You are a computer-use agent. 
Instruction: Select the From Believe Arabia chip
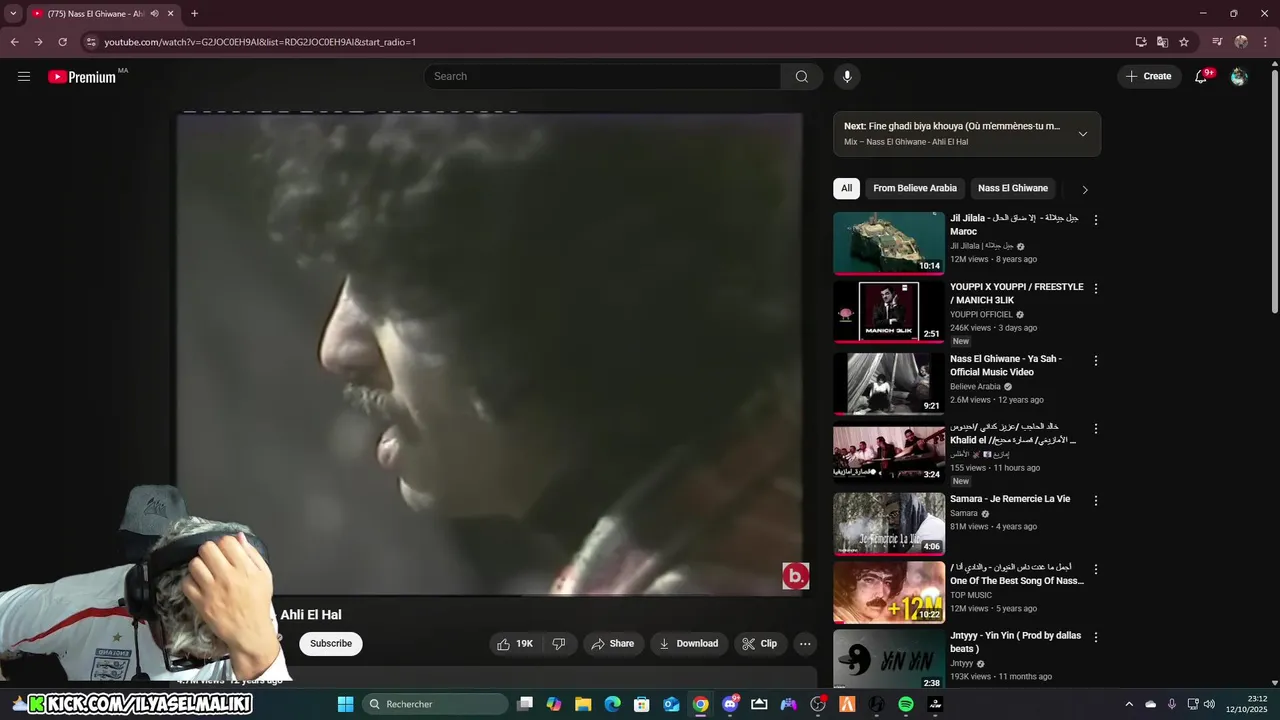click(915, 188)
